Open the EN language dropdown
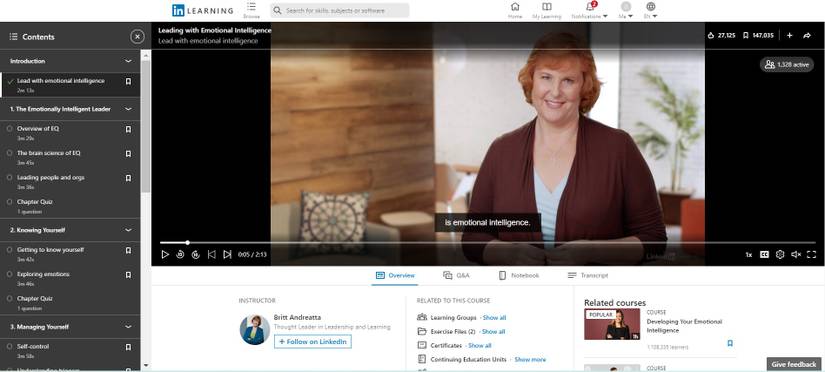Image resolution: width=825 pixels, height=372 pixels. pyautogui.click(x=651, y=10)
